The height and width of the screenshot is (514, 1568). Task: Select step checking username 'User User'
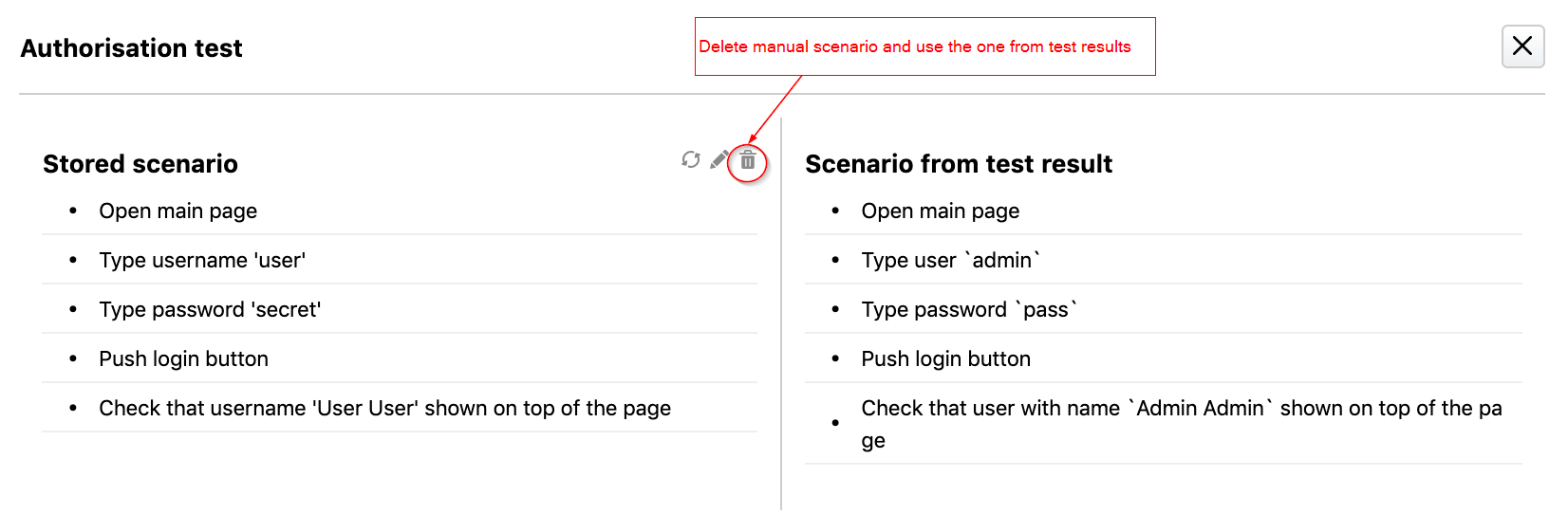(400, 408)
